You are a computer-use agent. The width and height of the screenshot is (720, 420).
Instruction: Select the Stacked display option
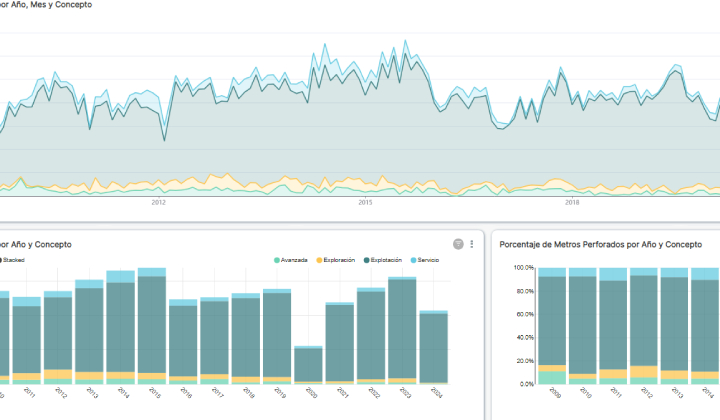click(x=12, y=260)
